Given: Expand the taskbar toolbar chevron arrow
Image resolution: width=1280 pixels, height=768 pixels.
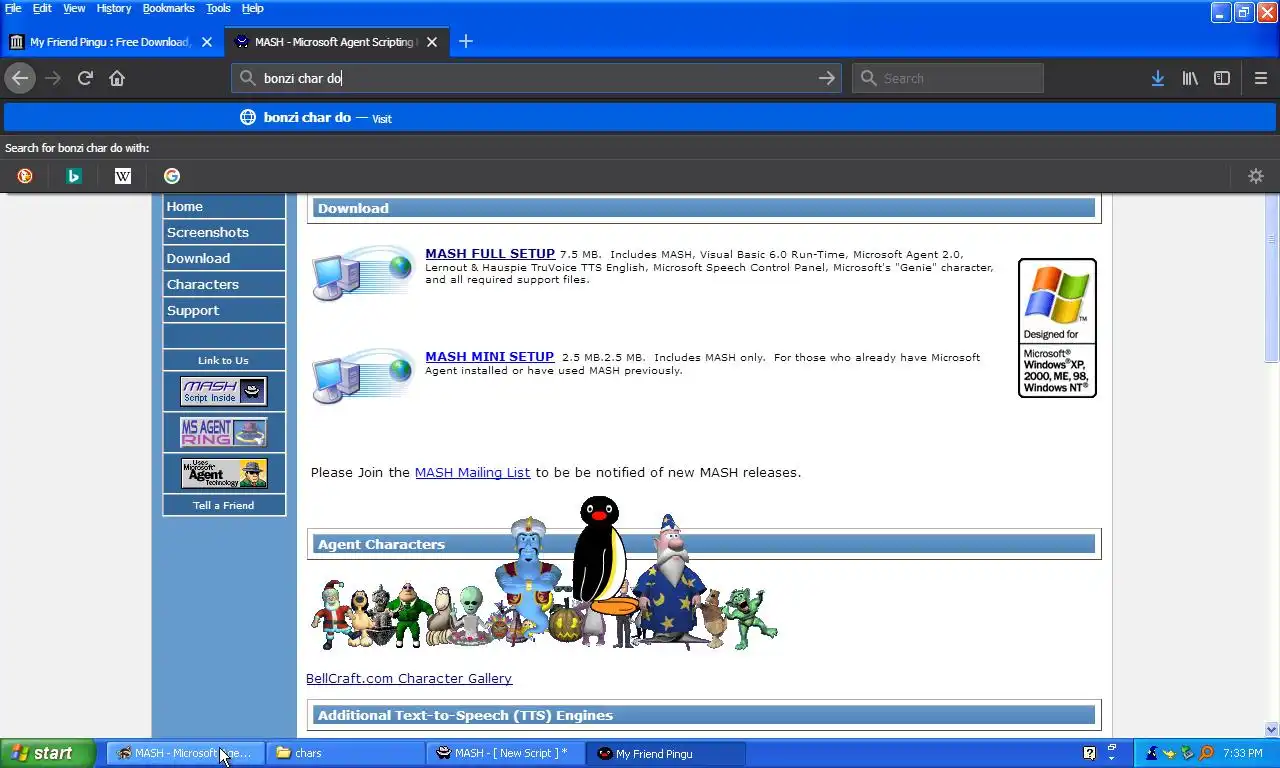Looking at the screenshot, I should click(1111, 757).
